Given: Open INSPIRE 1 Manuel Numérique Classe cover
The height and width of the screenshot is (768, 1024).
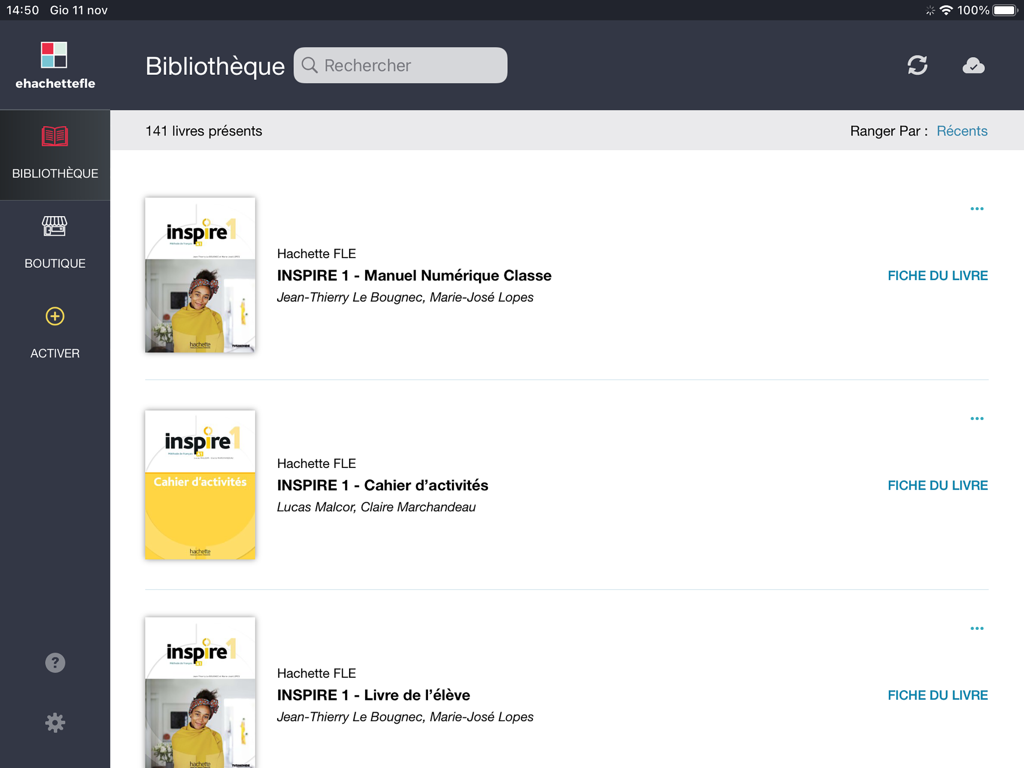Looking at the screenshot, I should (x=200, y=275).
